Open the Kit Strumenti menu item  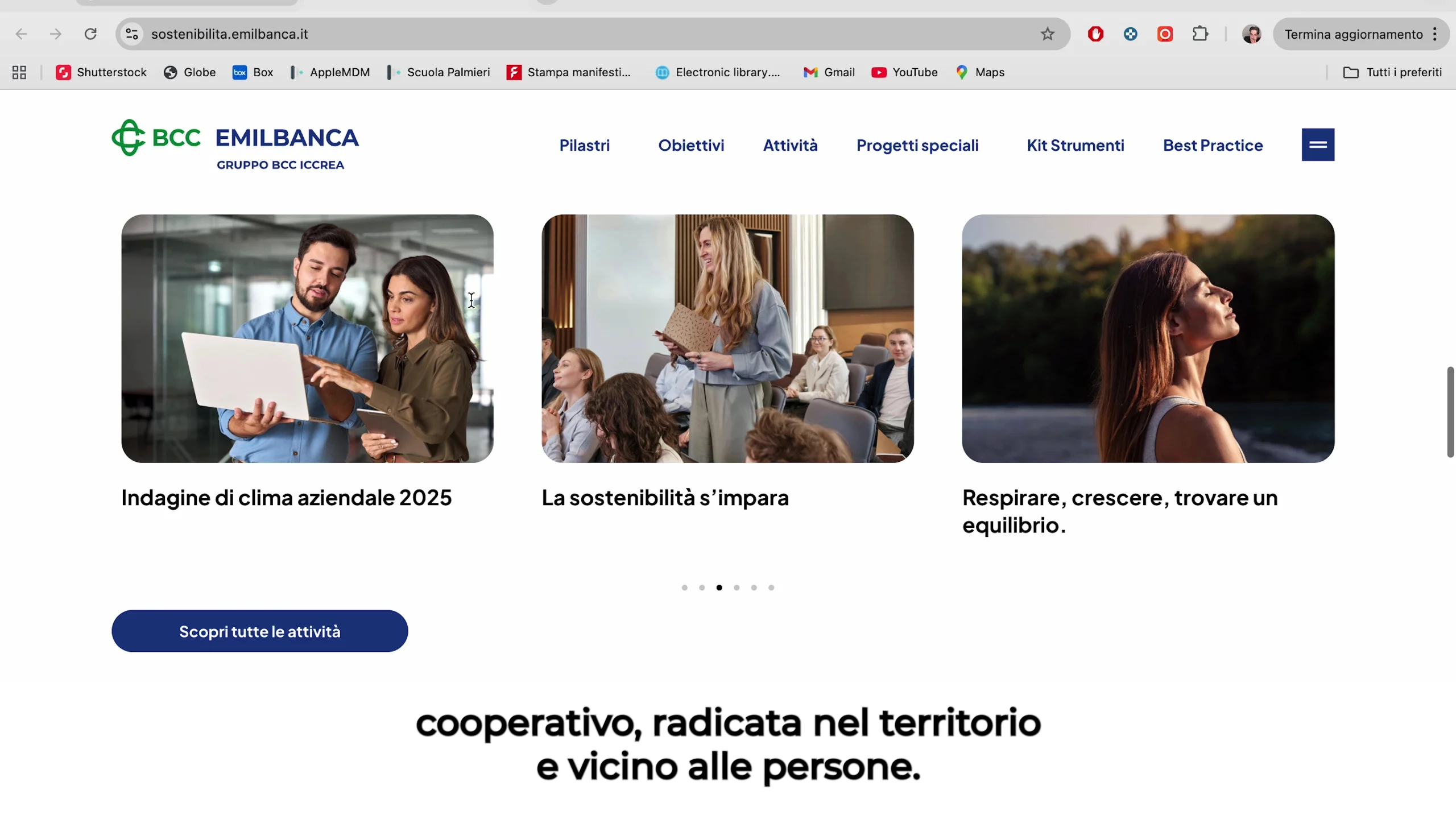point(1075,145)
